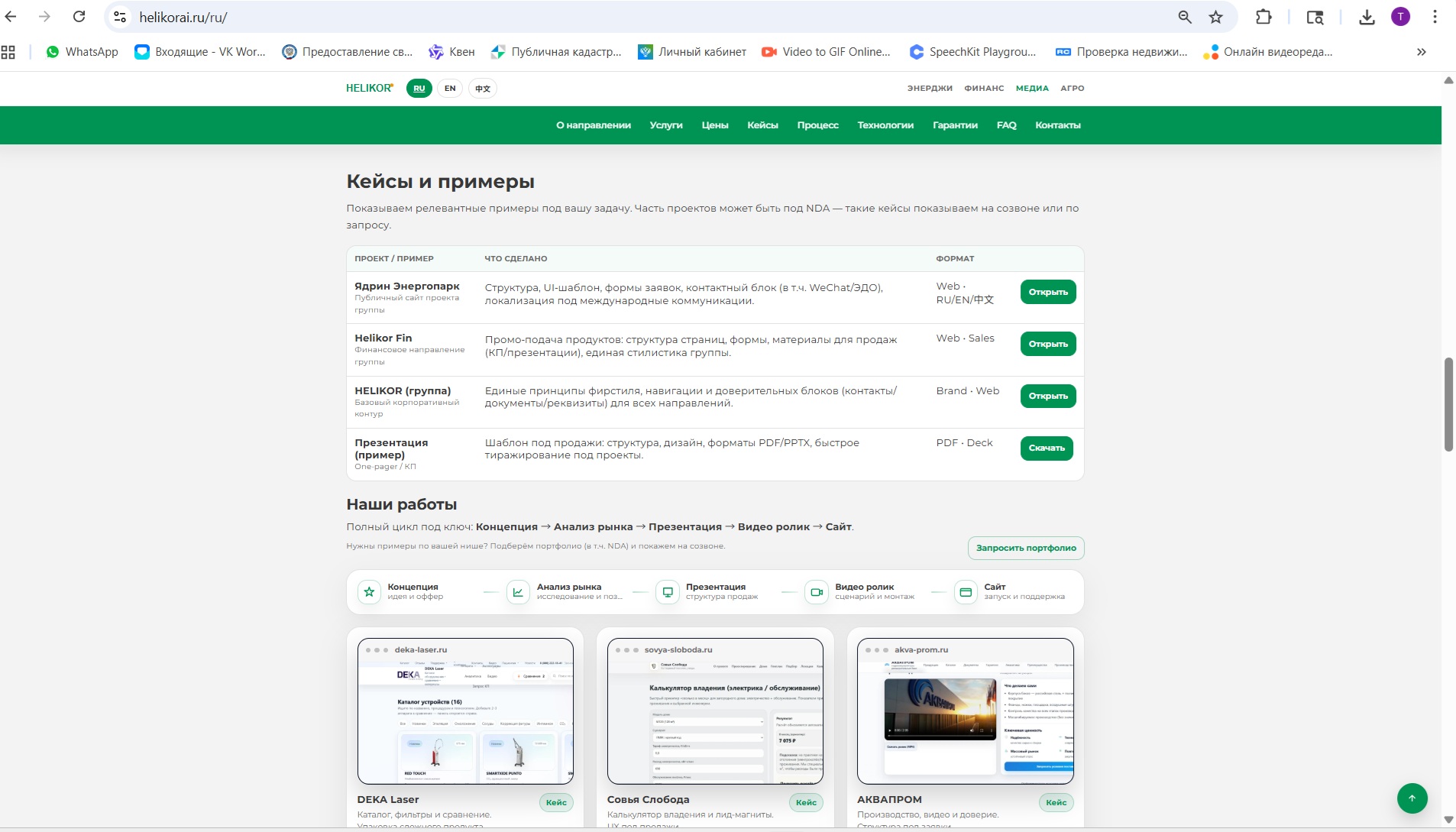Open the Квен bookmark
Image resolution: width=1456 pixels, height=832 pixels.
(452, 52)
